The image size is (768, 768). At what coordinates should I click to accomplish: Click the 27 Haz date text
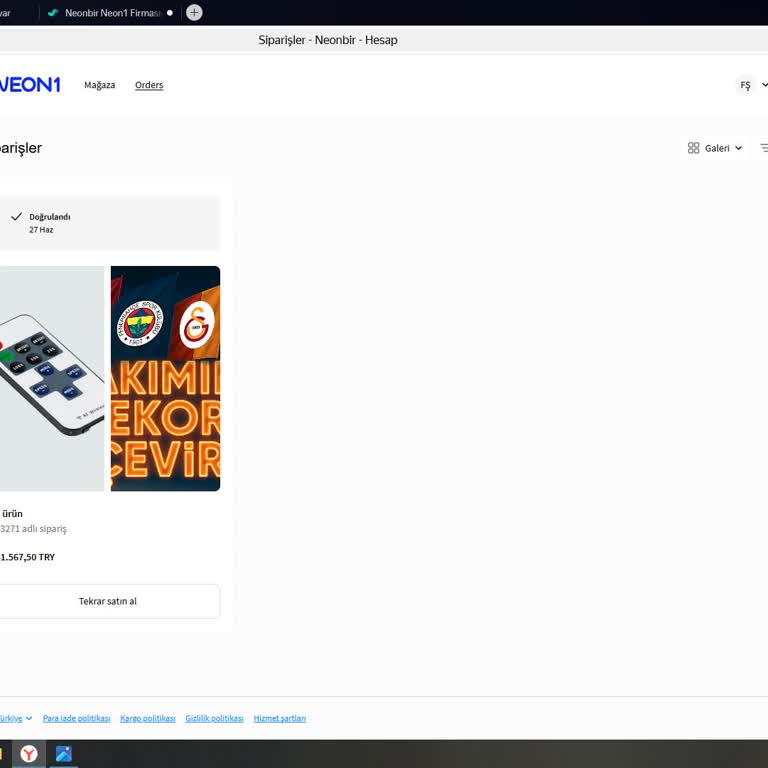[41, 230]
